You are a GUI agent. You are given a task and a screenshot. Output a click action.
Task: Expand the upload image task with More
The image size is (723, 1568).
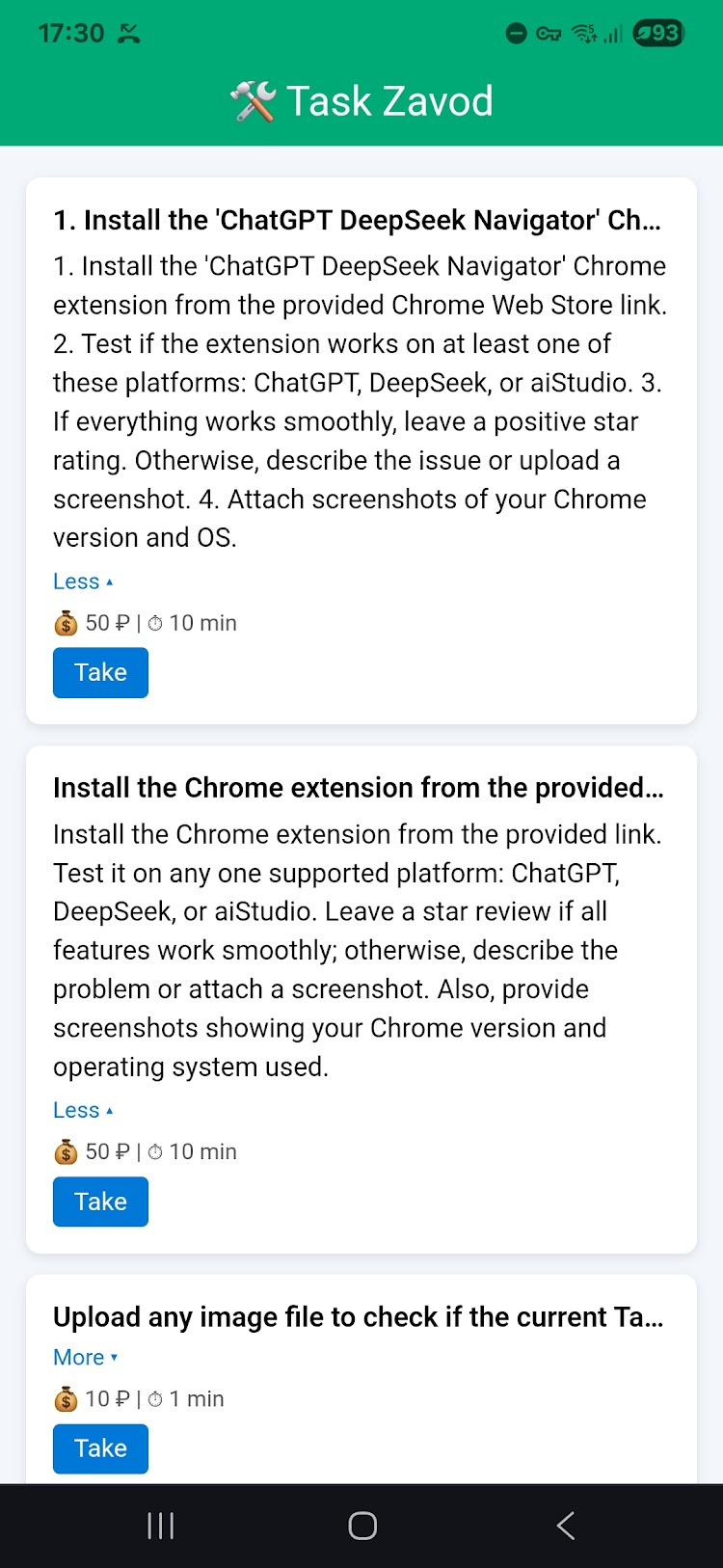point(86,1357)
